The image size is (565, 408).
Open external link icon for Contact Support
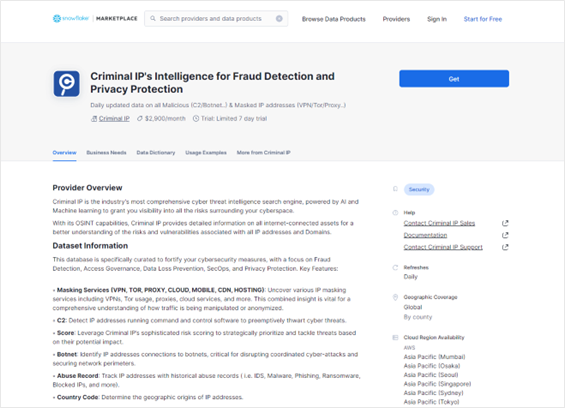point(505,247)
